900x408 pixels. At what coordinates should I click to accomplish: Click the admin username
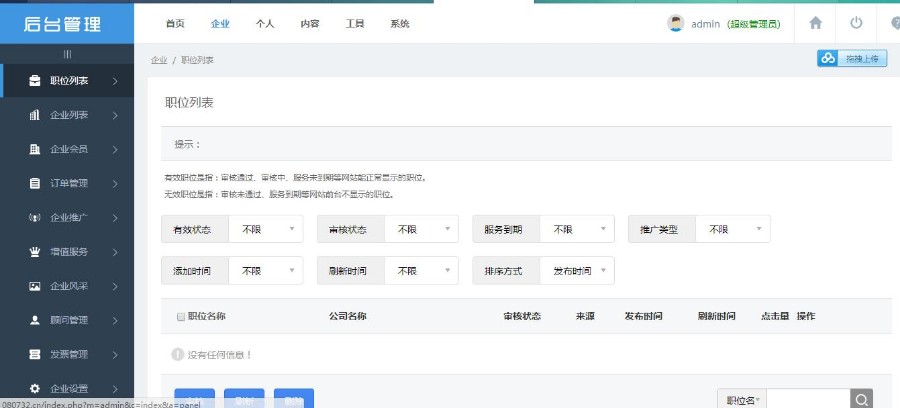(705, 24)
